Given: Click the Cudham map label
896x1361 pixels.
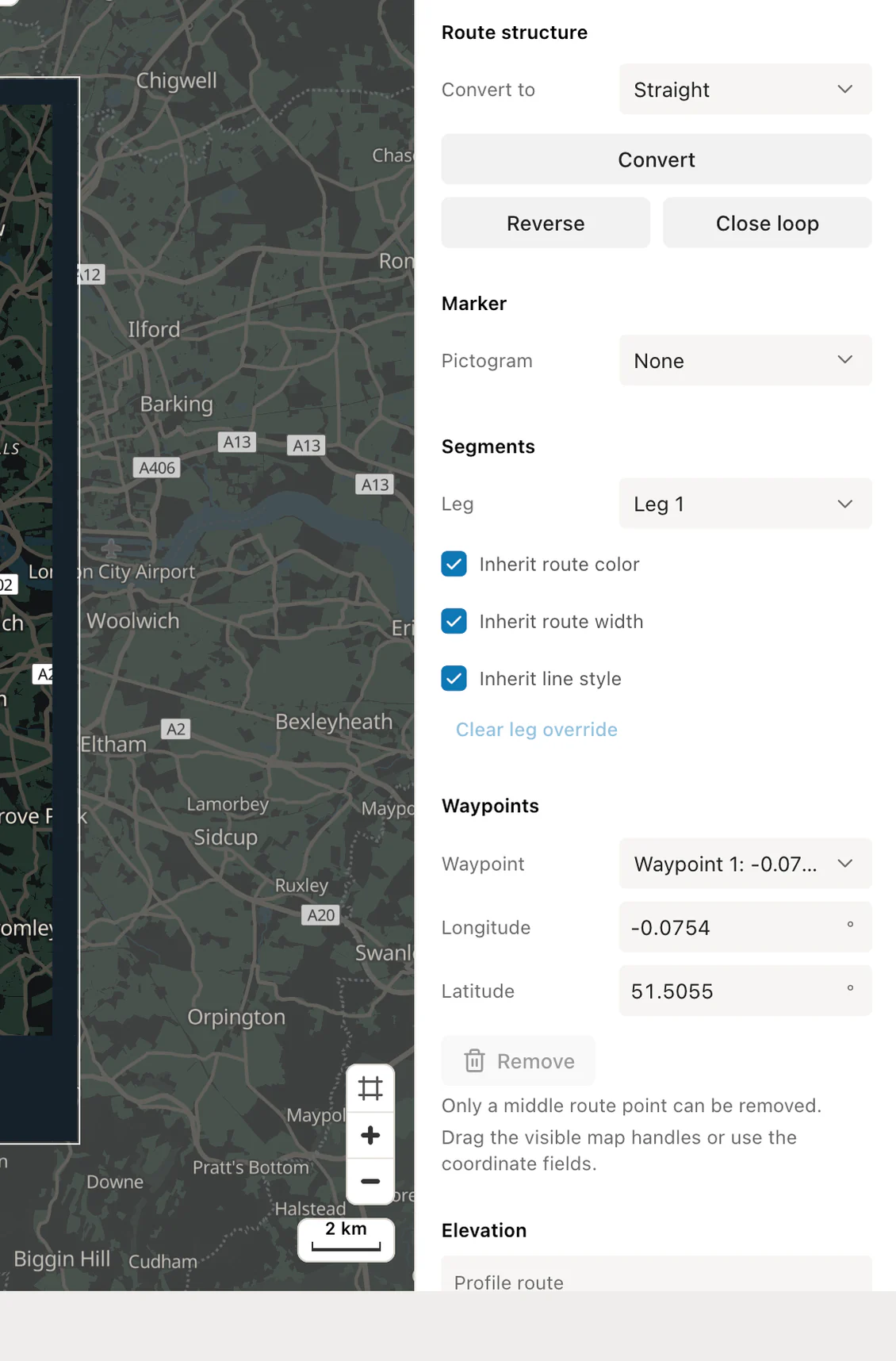Looking at the screenshot, I should pos(163,1261).
